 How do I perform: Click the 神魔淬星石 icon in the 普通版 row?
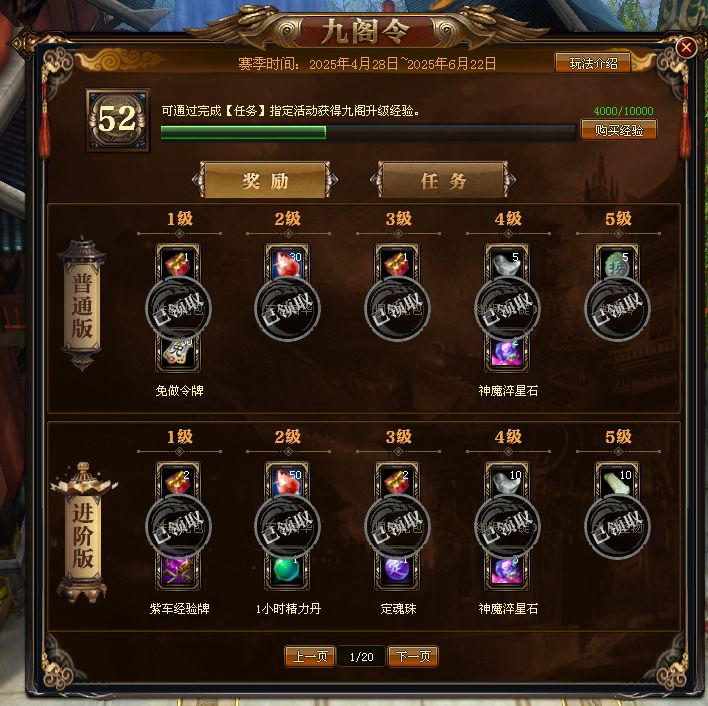507,353
